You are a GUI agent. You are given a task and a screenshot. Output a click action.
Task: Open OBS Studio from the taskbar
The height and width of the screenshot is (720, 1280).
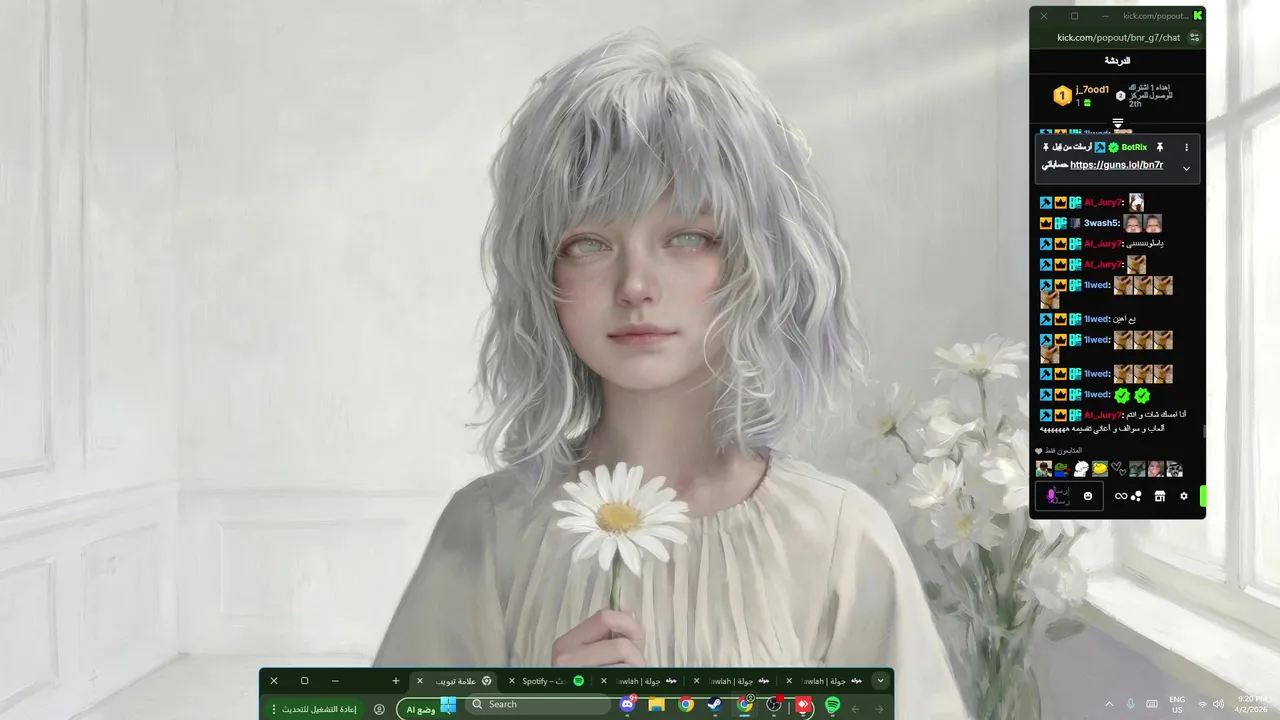click(774, 705)
